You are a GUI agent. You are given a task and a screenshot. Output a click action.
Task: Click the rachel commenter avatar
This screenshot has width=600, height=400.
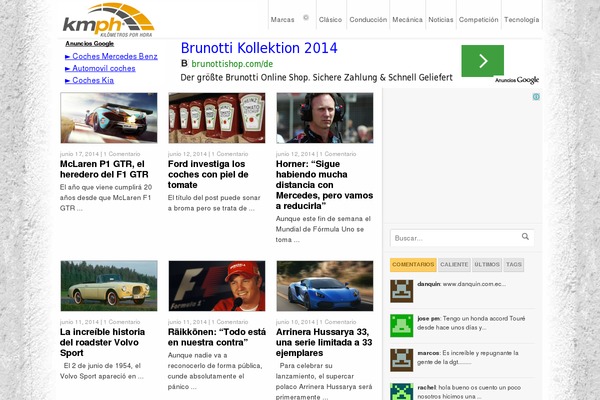click(401, 391)
